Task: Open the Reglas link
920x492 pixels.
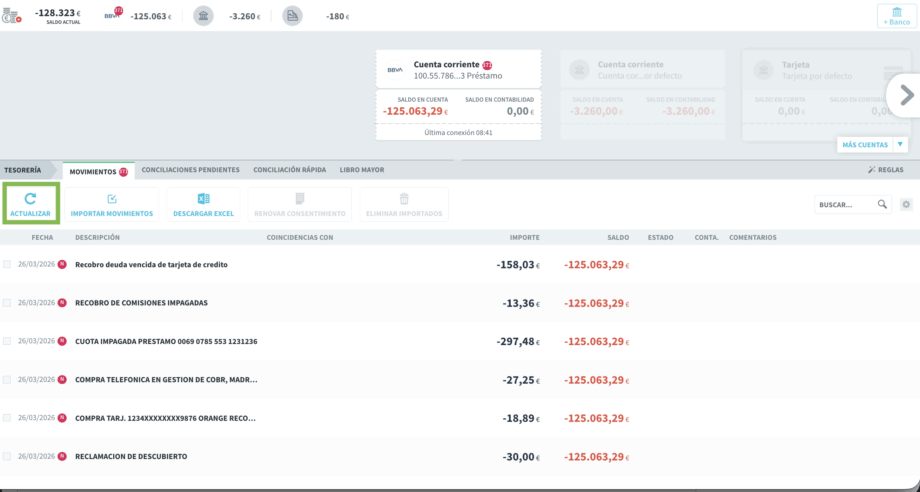Action: 886,170
